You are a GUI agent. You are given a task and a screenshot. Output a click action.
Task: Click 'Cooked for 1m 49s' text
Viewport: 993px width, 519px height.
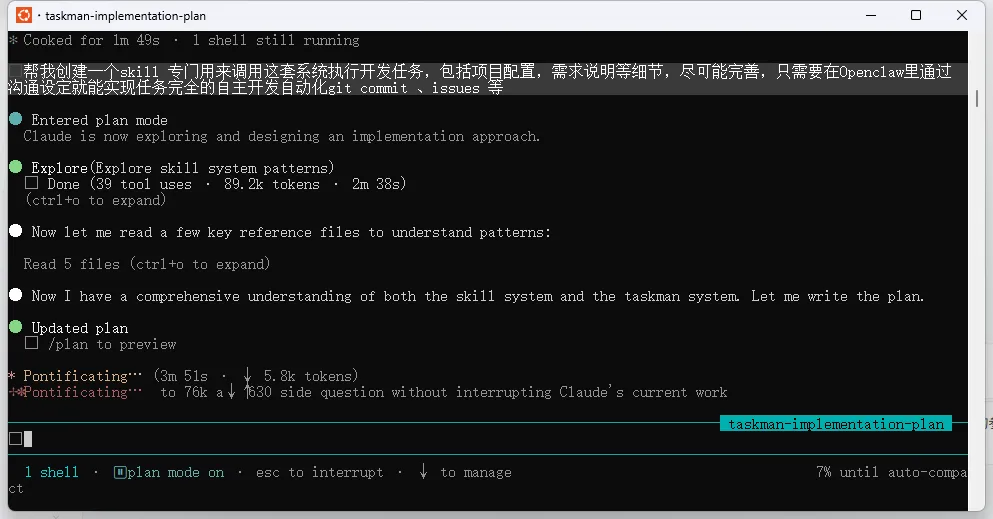pos(92,41)
